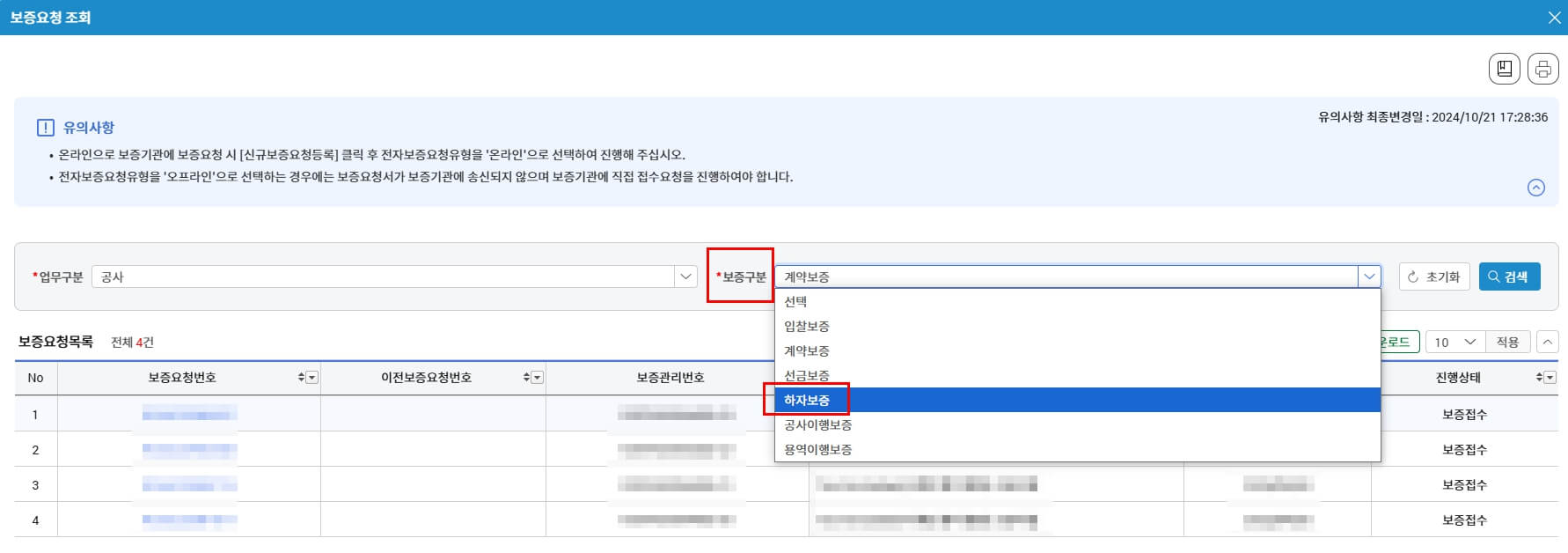Screen dimensions: 1568x553
Task: Open the 보증요청번호 link in row 1
Action: [x=189, y=414]
